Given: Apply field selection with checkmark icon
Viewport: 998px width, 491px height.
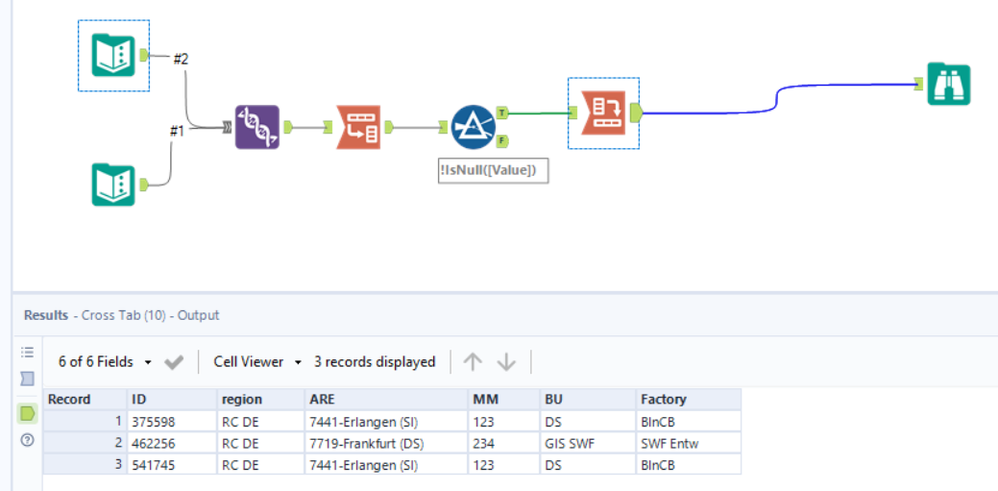Looking at the screenshot, I should tap(174, 362).
